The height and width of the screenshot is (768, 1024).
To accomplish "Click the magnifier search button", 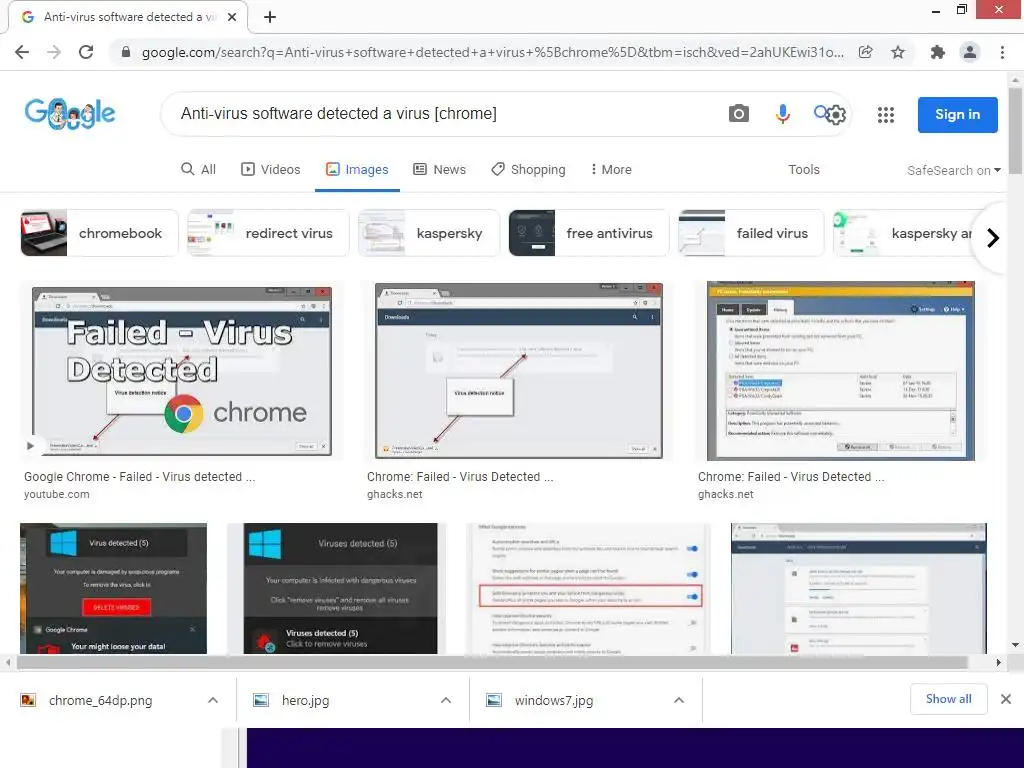I will click(x=820, y=112).
